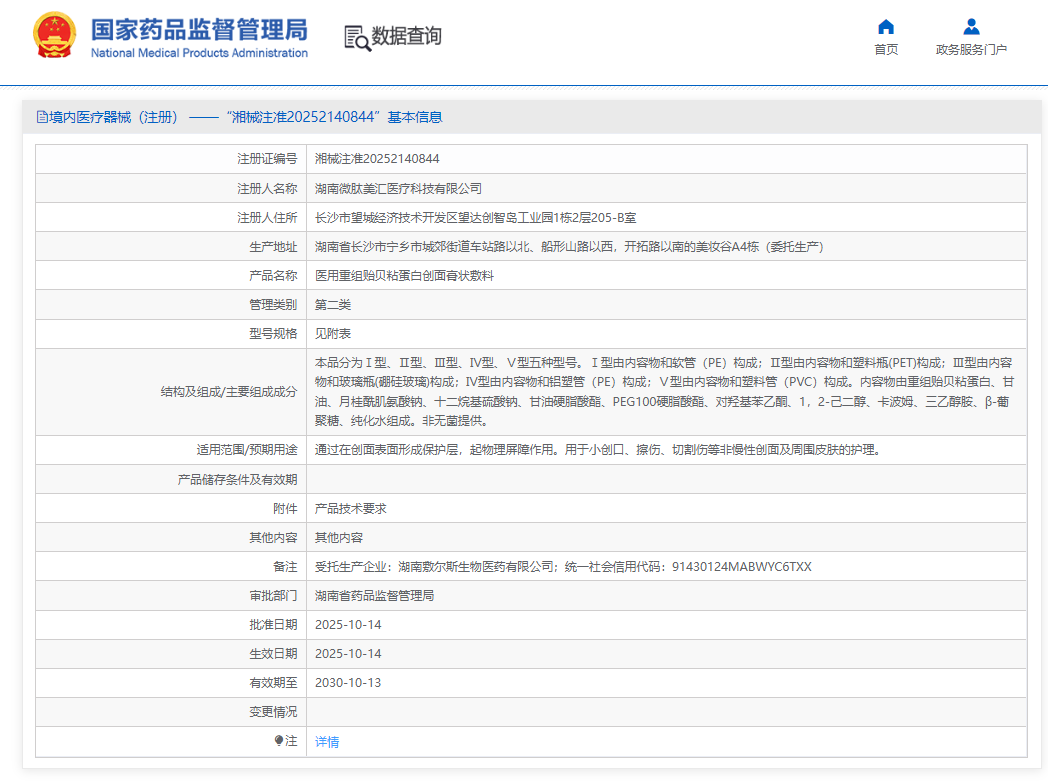Open 其他内容 under other content row
This screenshot has width=1048, height=782.
[341, 537]
